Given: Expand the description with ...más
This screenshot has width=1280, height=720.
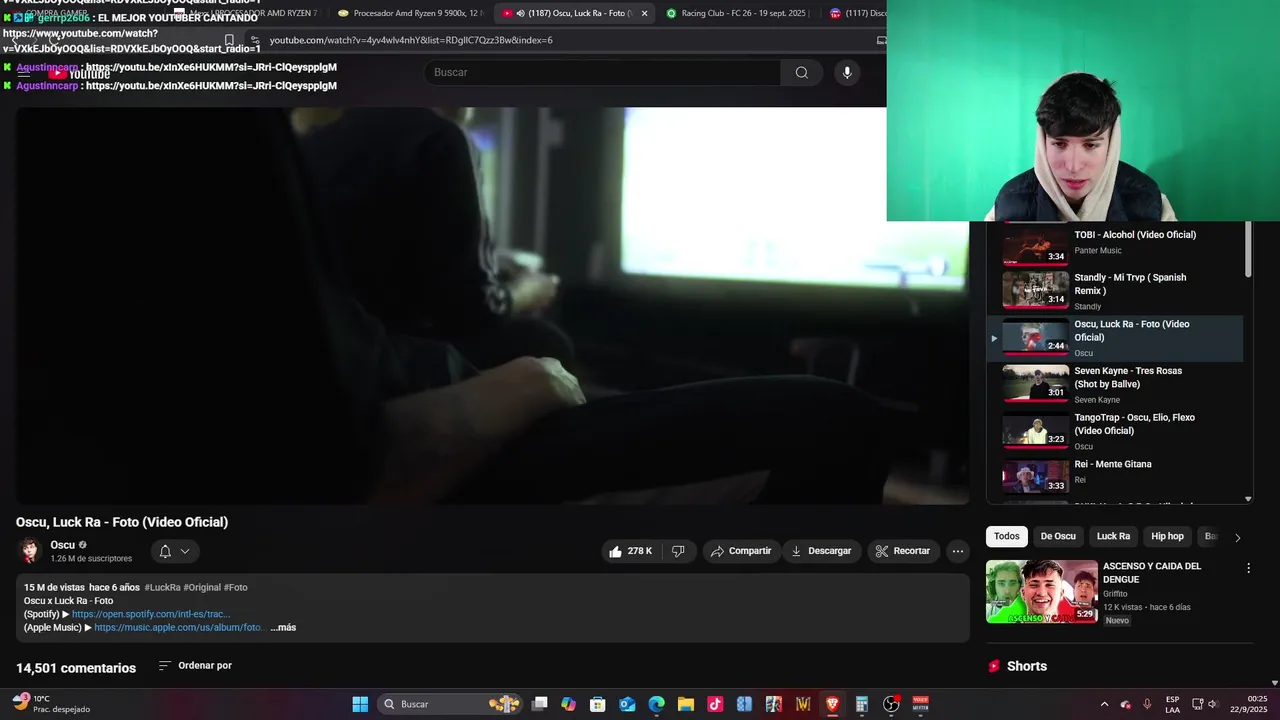Looking at the screenshot, I should tap(283, 628).
